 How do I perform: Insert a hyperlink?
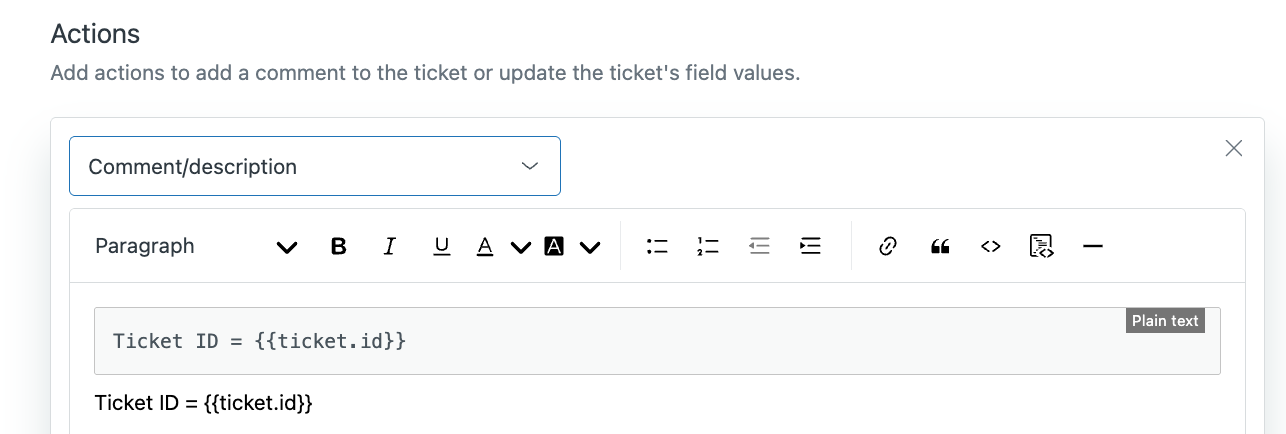(x=887, y=246)
